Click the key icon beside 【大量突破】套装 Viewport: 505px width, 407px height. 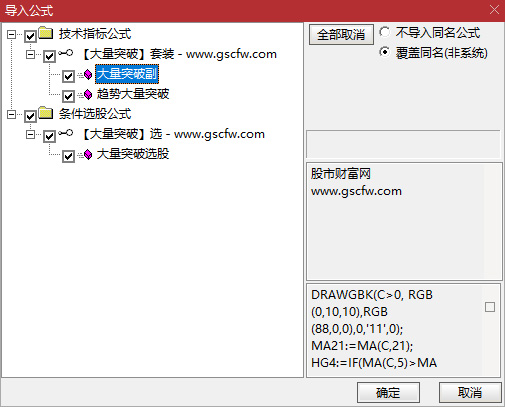(66, 53)
